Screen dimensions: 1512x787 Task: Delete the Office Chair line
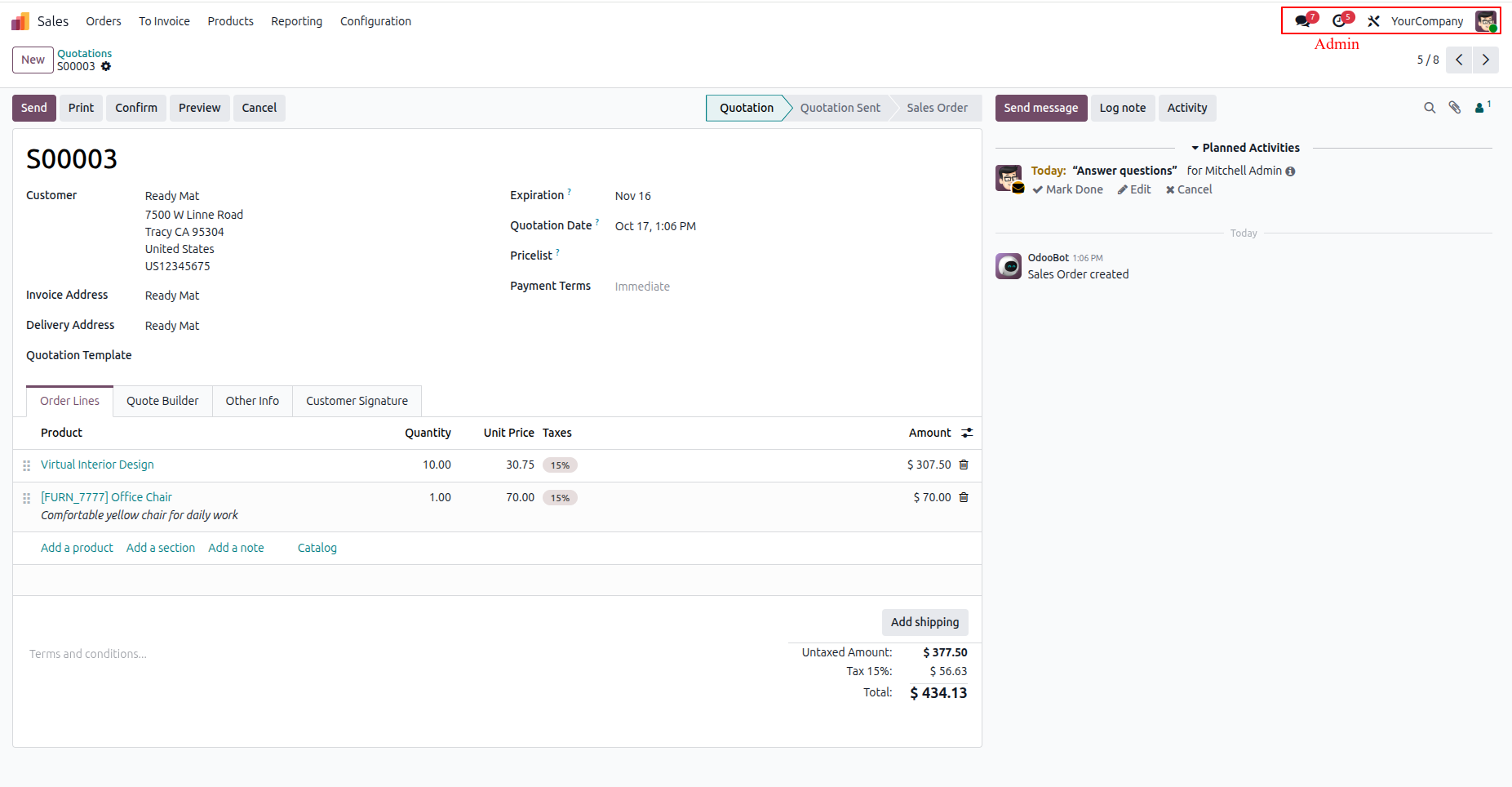tap(964, 497)
